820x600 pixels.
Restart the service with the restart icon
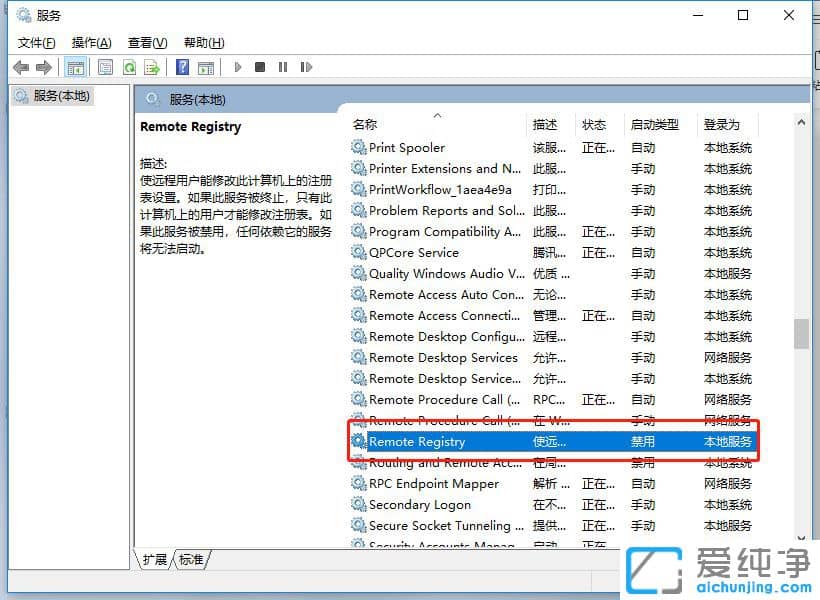pos(306,67)
